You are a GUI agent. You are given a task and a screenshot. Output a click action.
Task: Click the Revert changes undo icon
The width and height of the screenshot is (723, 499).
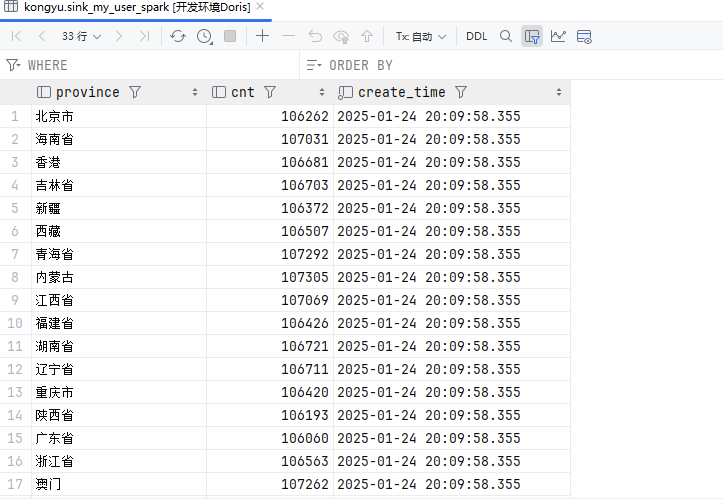pos(315,36)
